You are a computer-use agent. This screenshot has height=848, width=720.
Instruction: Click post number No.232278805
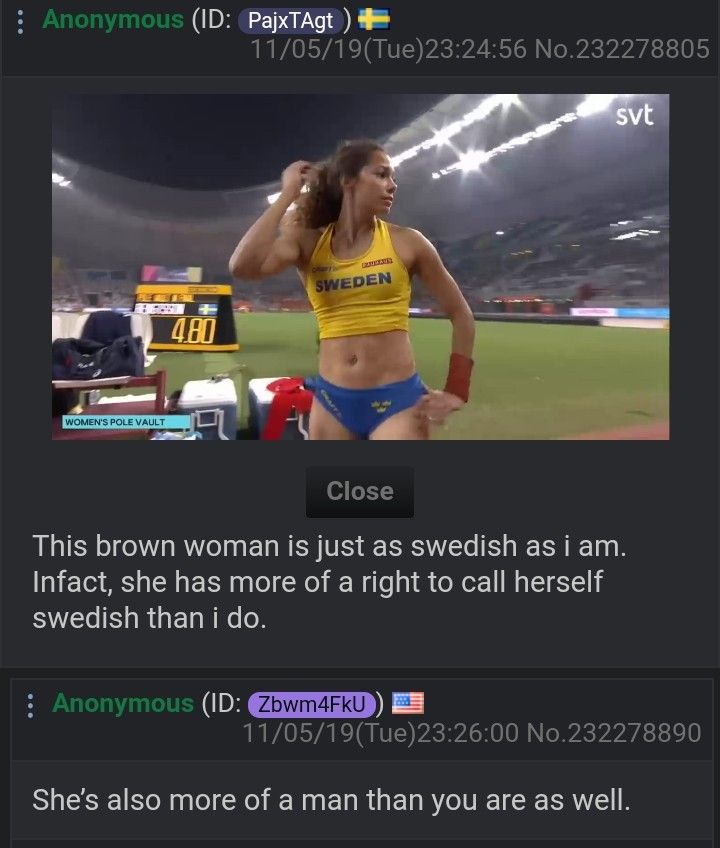point(622,49)
